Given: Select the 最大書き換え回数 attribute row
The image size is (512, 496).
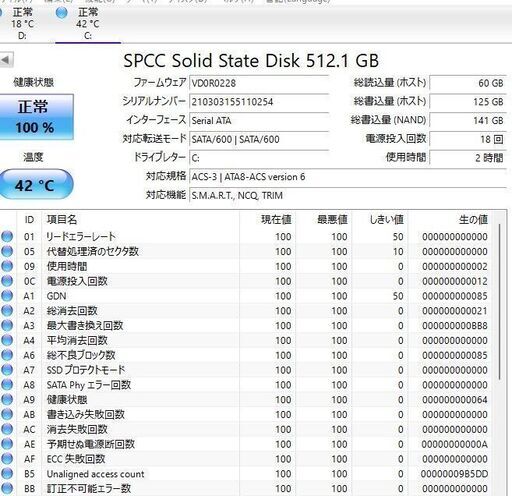Looking at the screenshot, I should click(247, 326).
